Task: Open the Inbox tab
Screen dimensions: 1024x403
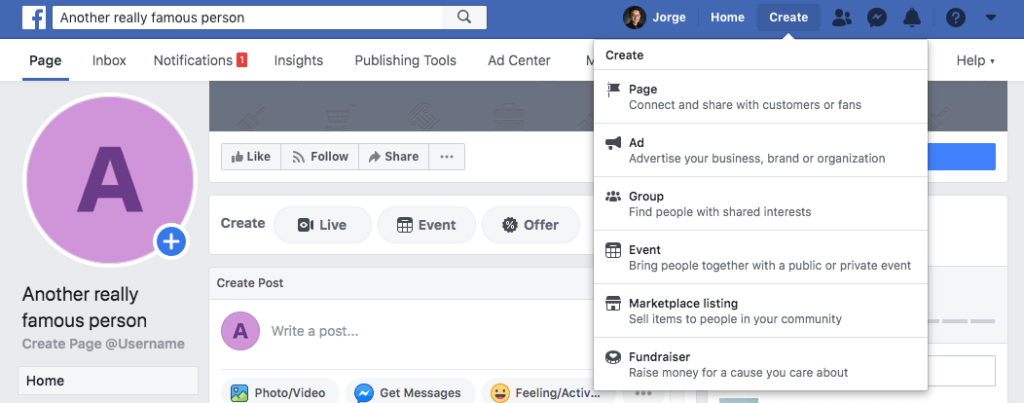Action: [x=109, y=61]
